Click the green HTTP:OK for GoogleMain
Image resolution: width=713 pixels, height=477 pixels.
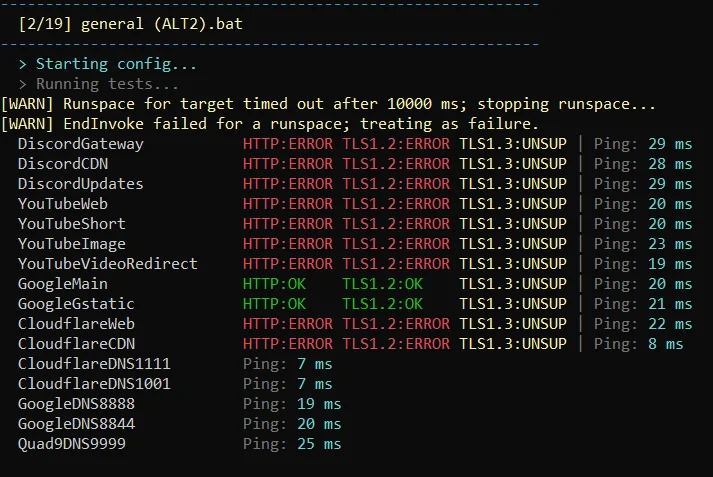coord(274,284)
